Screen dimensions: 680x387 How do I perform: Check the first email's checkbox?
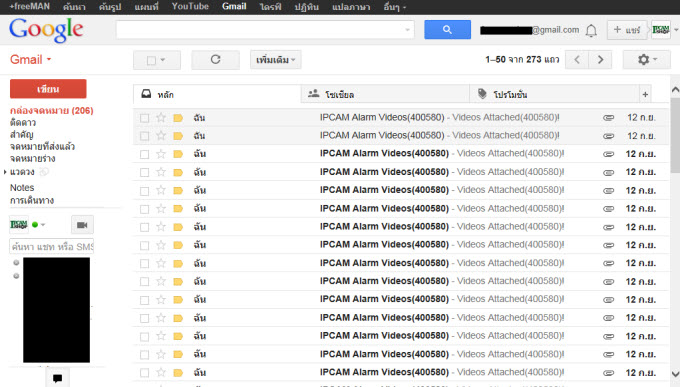pos(144,118)
